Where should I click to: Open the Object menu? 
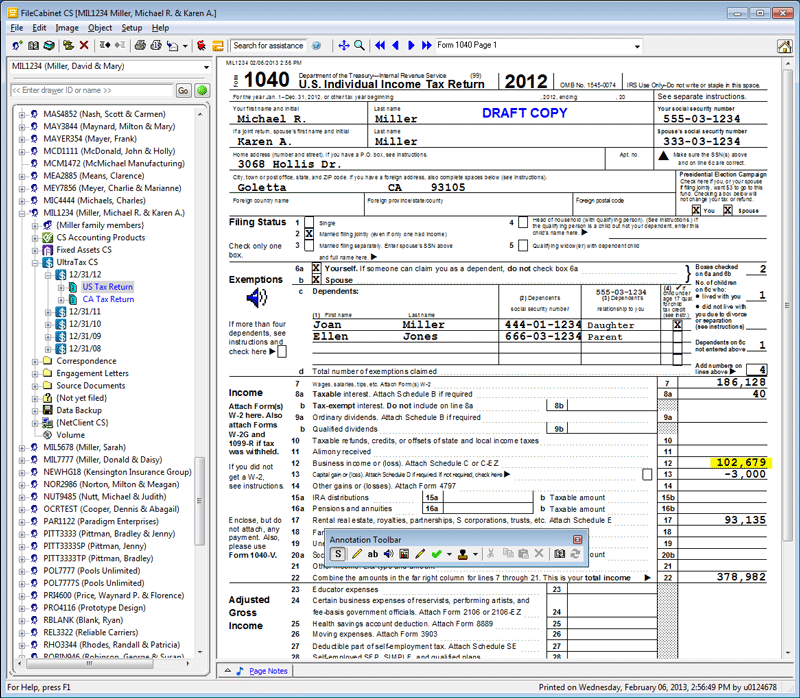(x=100, y=28)
